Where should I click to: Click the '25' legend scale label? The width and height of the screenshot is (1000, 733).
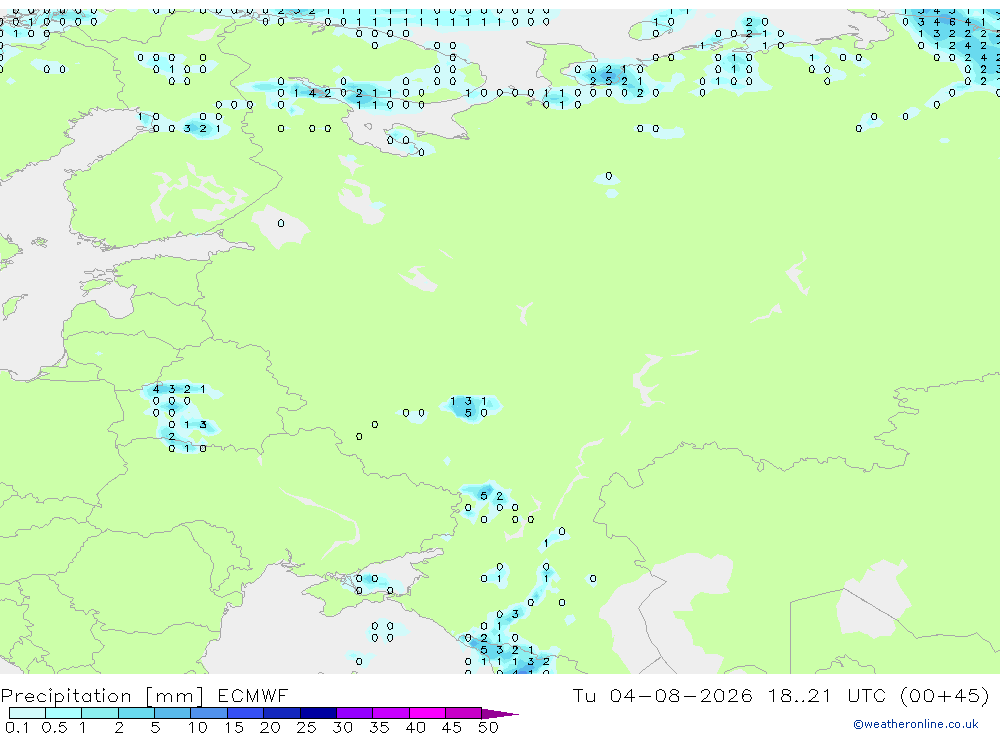pos(306,727)
